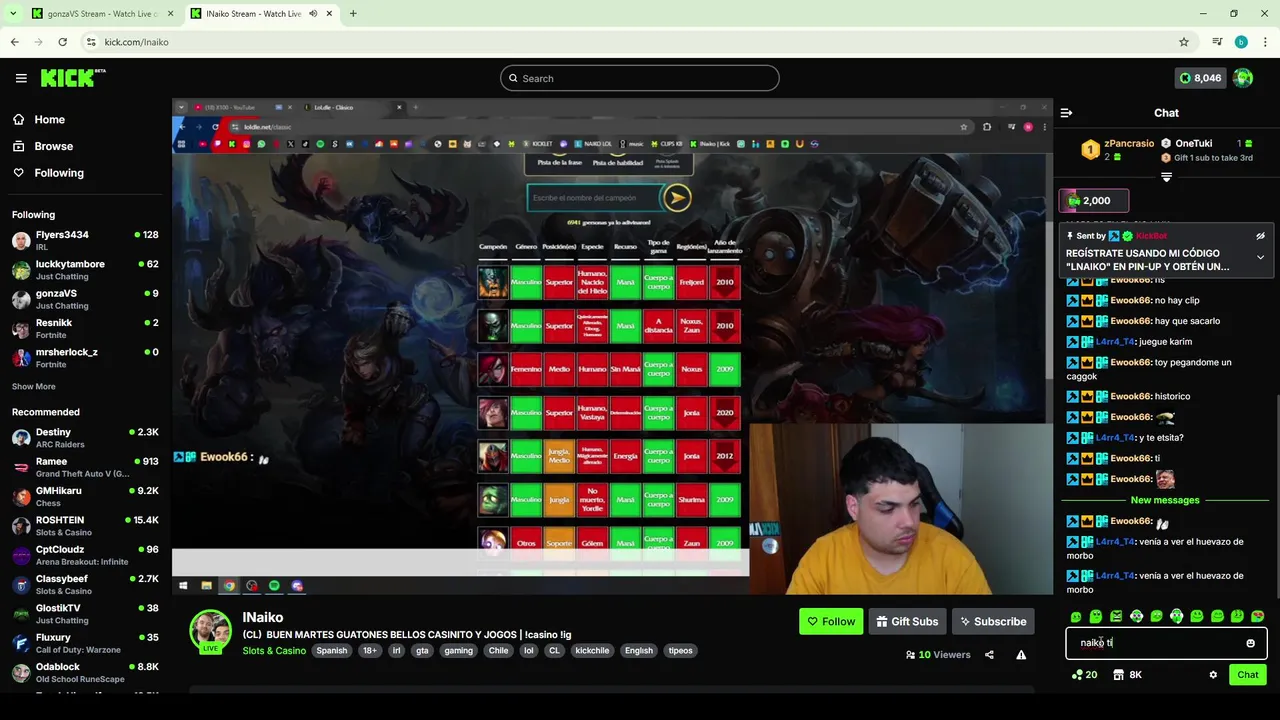The width and height of the screenshot is (1280, 720).
Task: Reload the page
Action: click(62, 42)
